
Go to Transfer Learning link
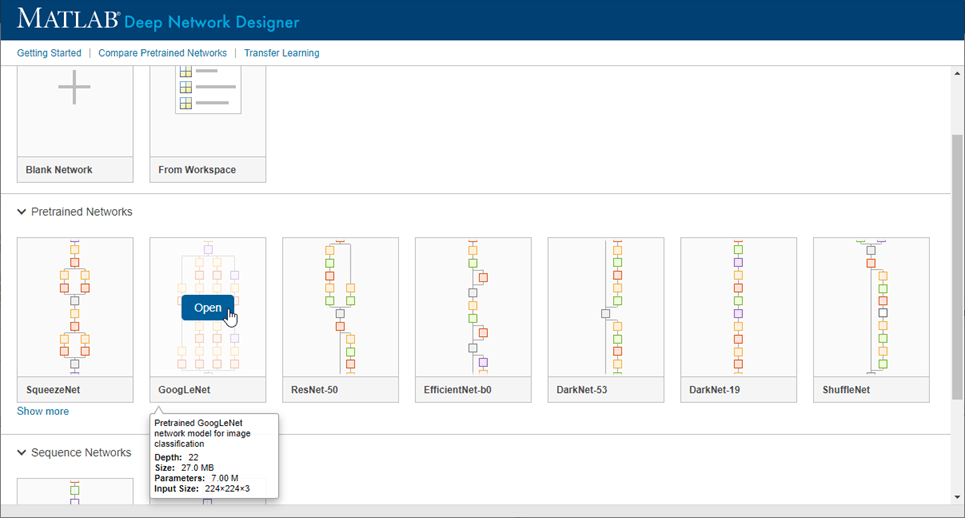pos(282,53)
